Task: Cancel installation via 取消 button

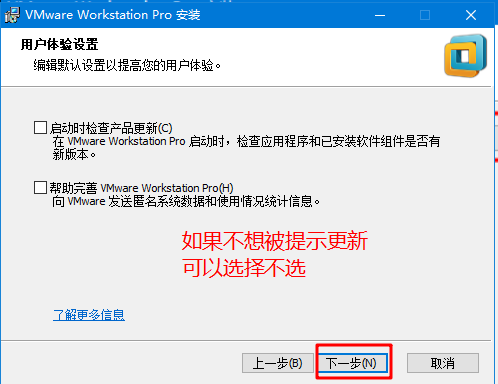Action: (443, 363)
